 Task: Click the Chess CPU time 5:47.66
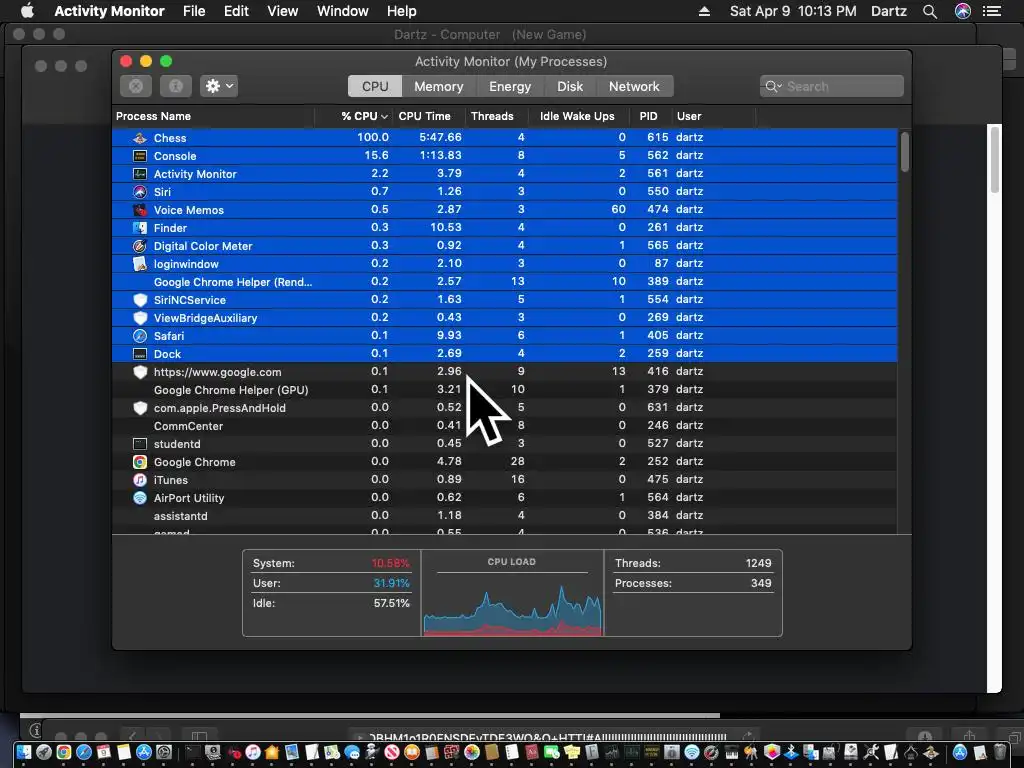(440, 137)
